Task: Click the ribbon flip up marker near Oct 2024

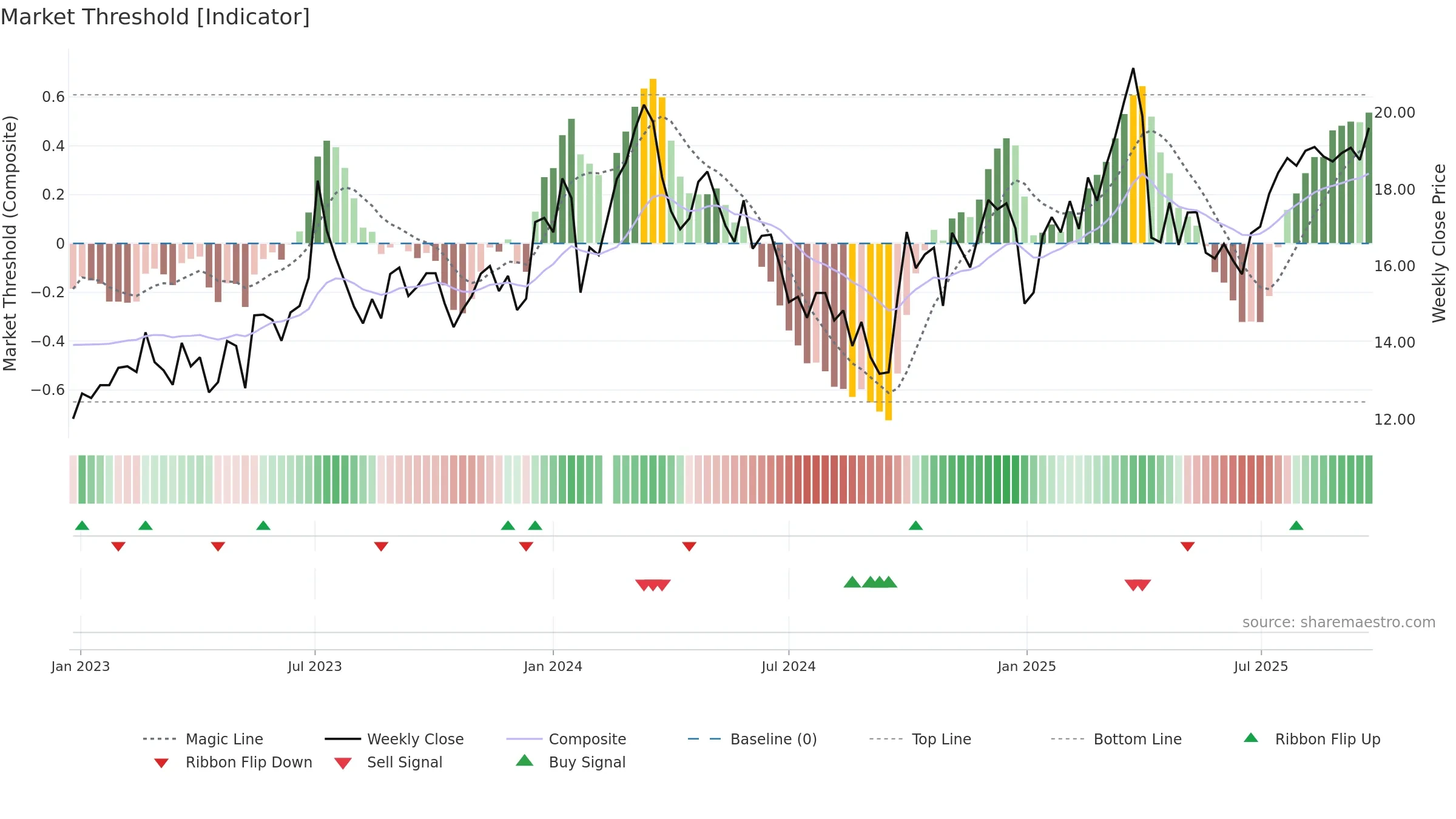Action: [915, 525]
